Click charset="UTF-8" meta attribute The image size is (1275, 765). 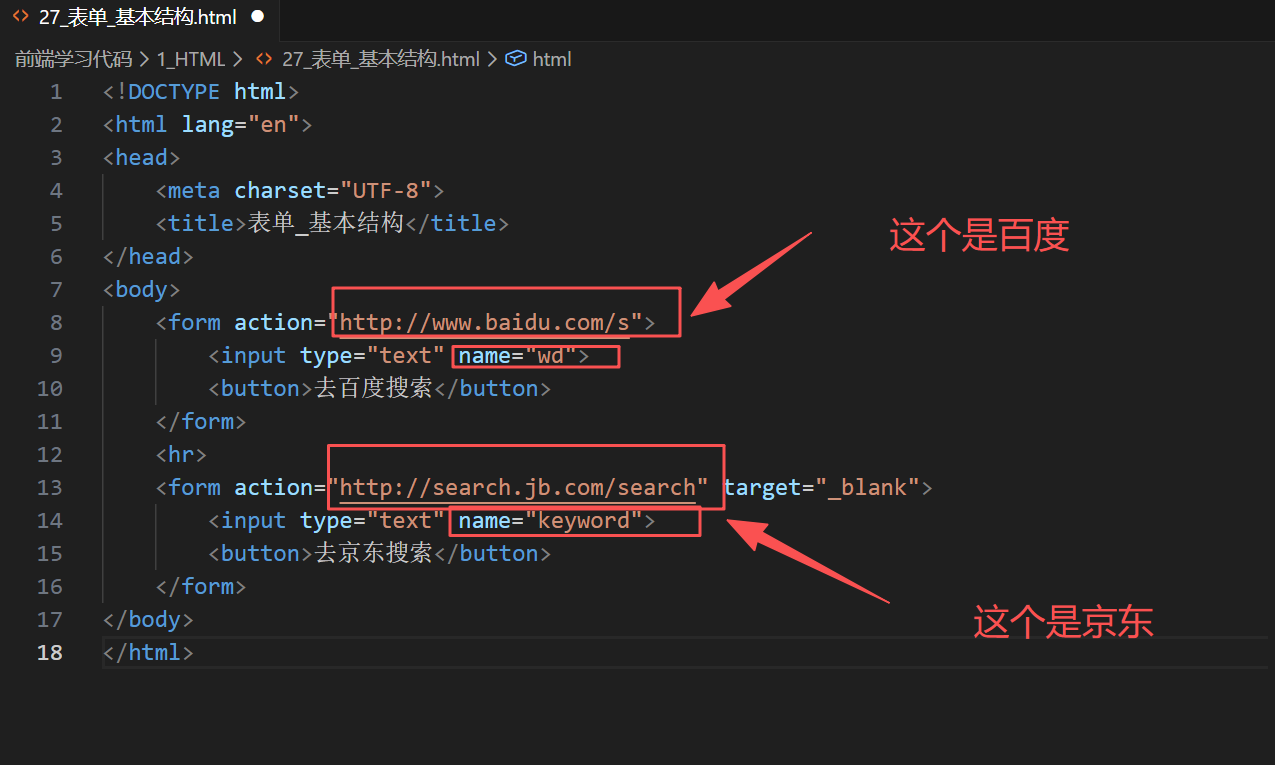tap(332, 191)
